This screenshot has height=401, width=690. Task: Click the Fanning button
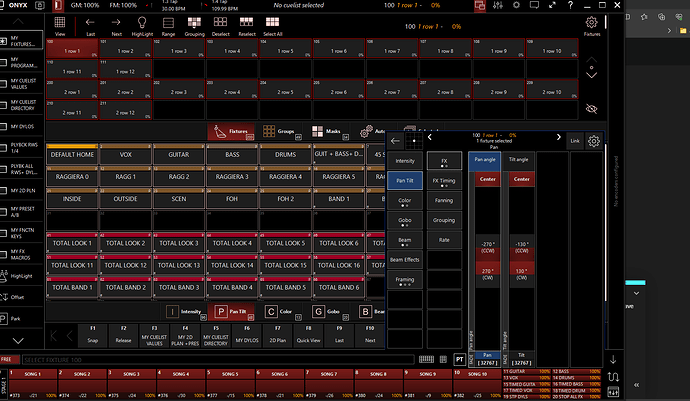pyautogui.click(x=444, y=201)
